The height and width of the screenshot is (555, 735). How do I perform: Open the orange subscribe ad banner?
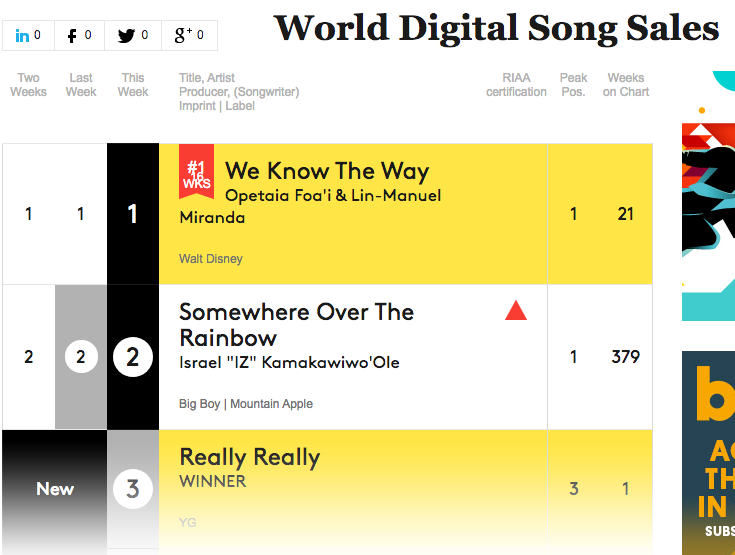point(708,453)
